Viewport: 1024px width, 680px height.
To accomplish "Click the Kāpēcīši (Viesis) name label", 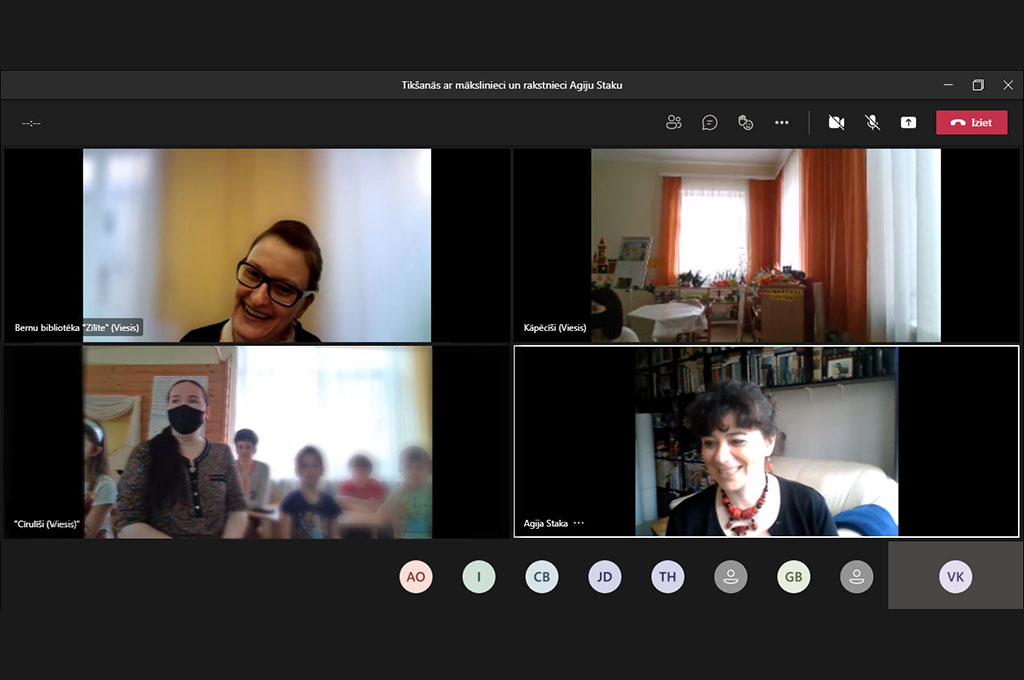I will [555, 327].
